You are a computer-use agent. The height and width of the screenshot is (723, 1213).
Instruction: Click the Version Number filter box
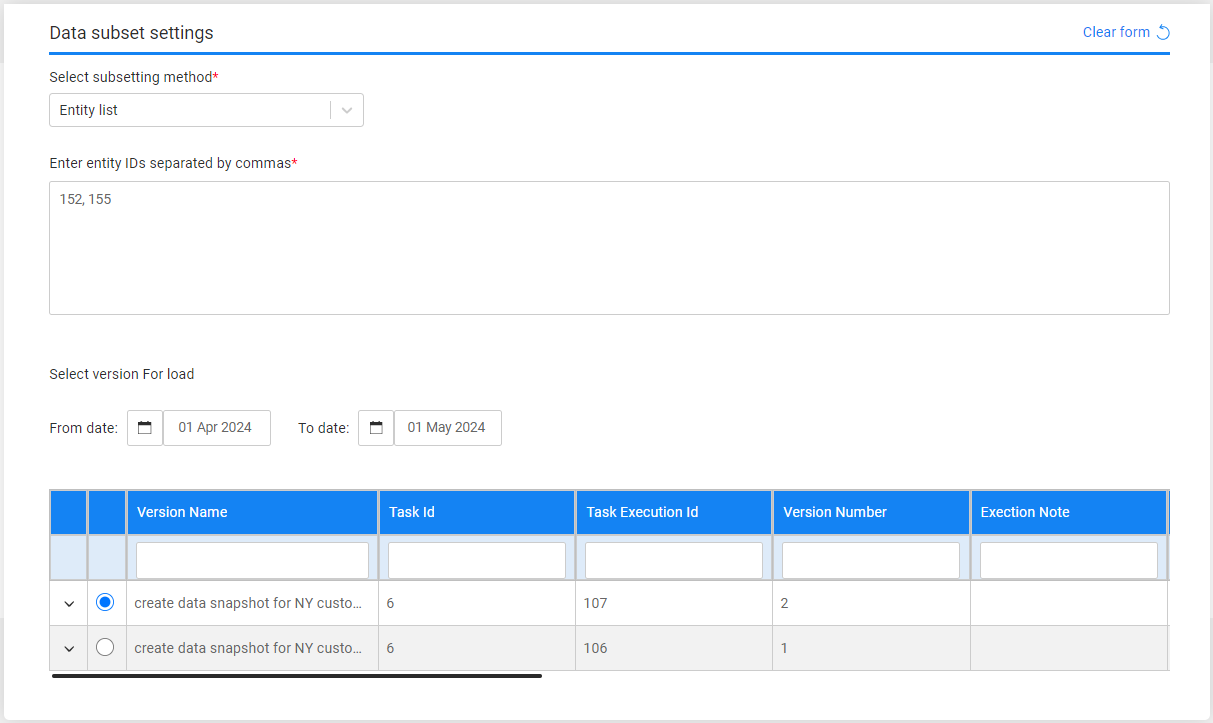pyautogui.click(x=870, y=559)
